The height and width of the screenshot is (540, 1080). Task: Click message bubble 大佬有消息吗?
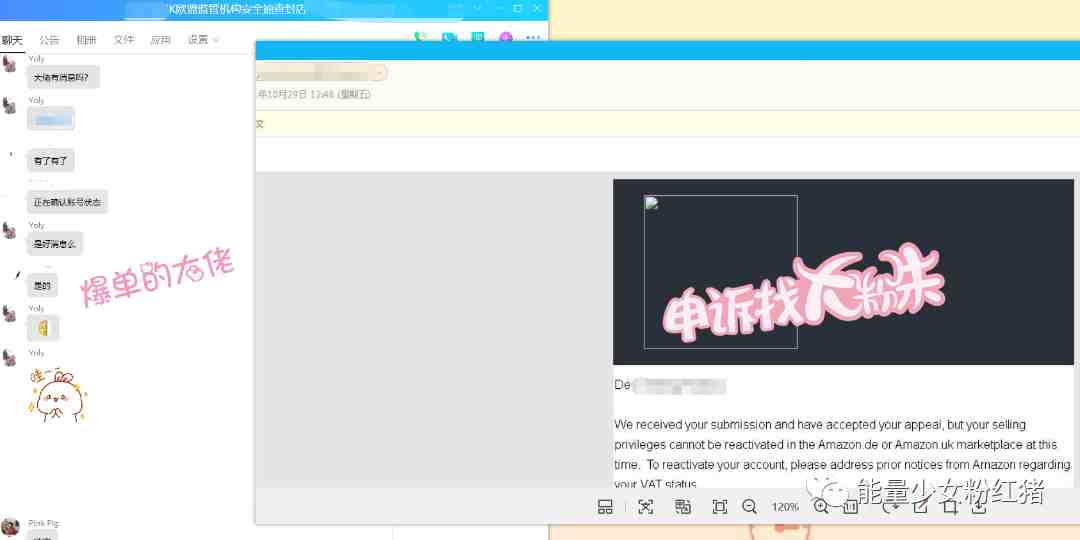click(x=63, y=78)
